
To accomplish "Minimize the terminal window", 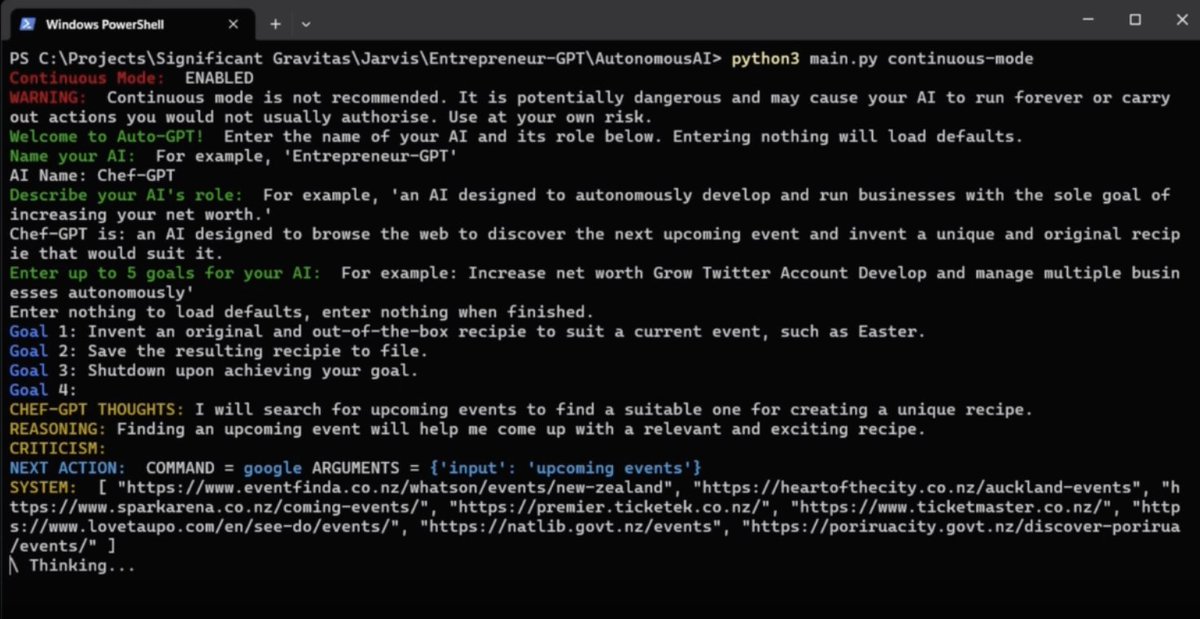I will (x=1089, y=20).
